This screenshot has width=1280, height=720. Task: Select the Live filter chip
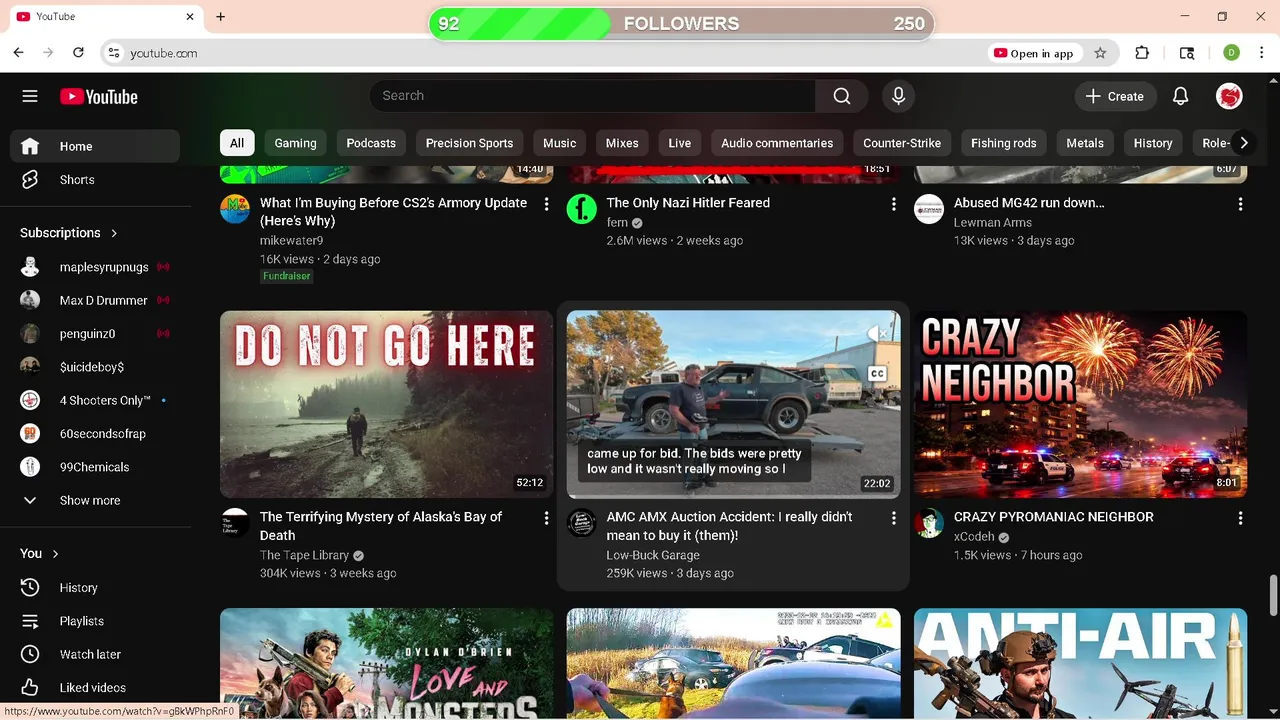[680, 143]
